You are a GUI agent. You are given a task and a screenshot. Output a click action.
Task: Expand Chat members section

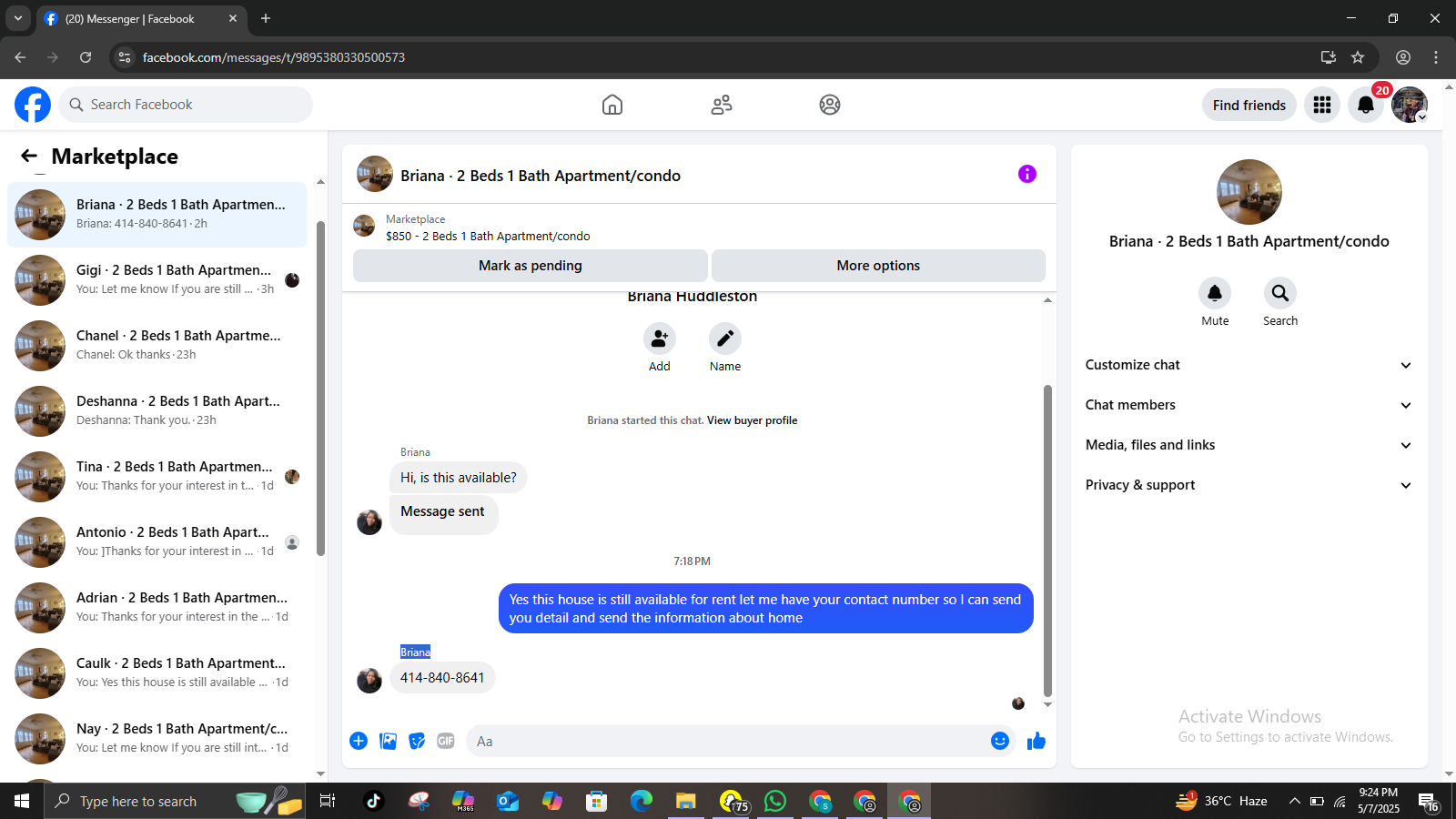click(1249, 405)
